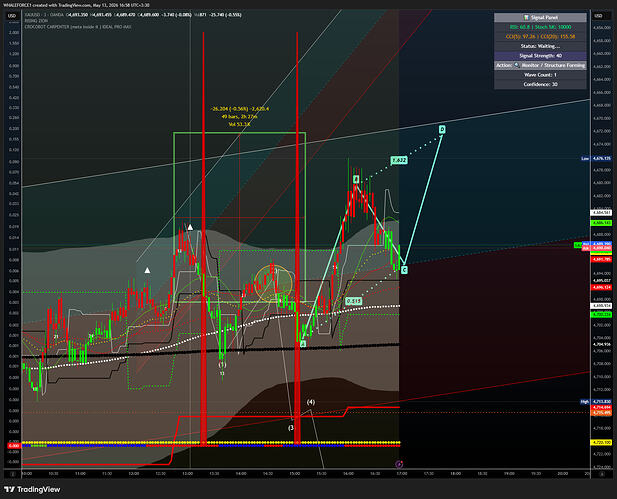Click the cyan 0.618 Fibonacci ratio tag
617x499 pixels.
353,301
